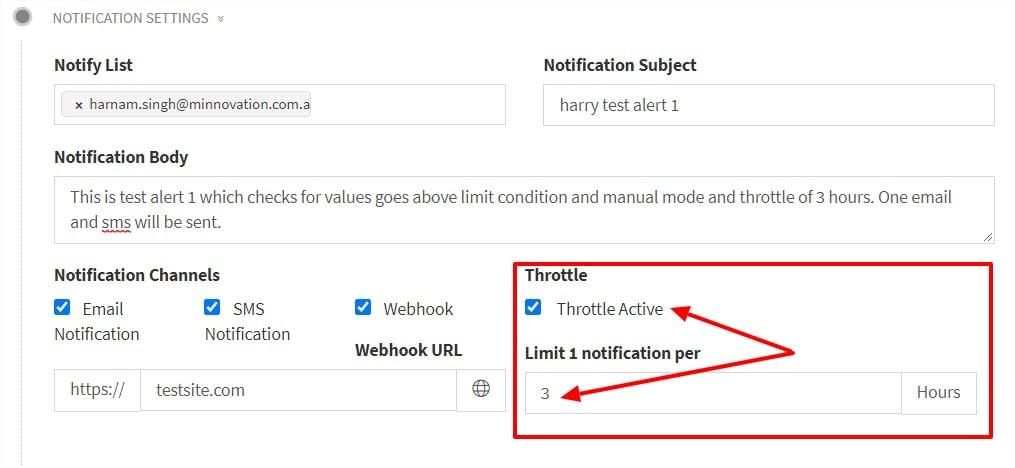Turn off Throttle Active checkbox
Screen dimensions: 1015x468
[533, 307]
